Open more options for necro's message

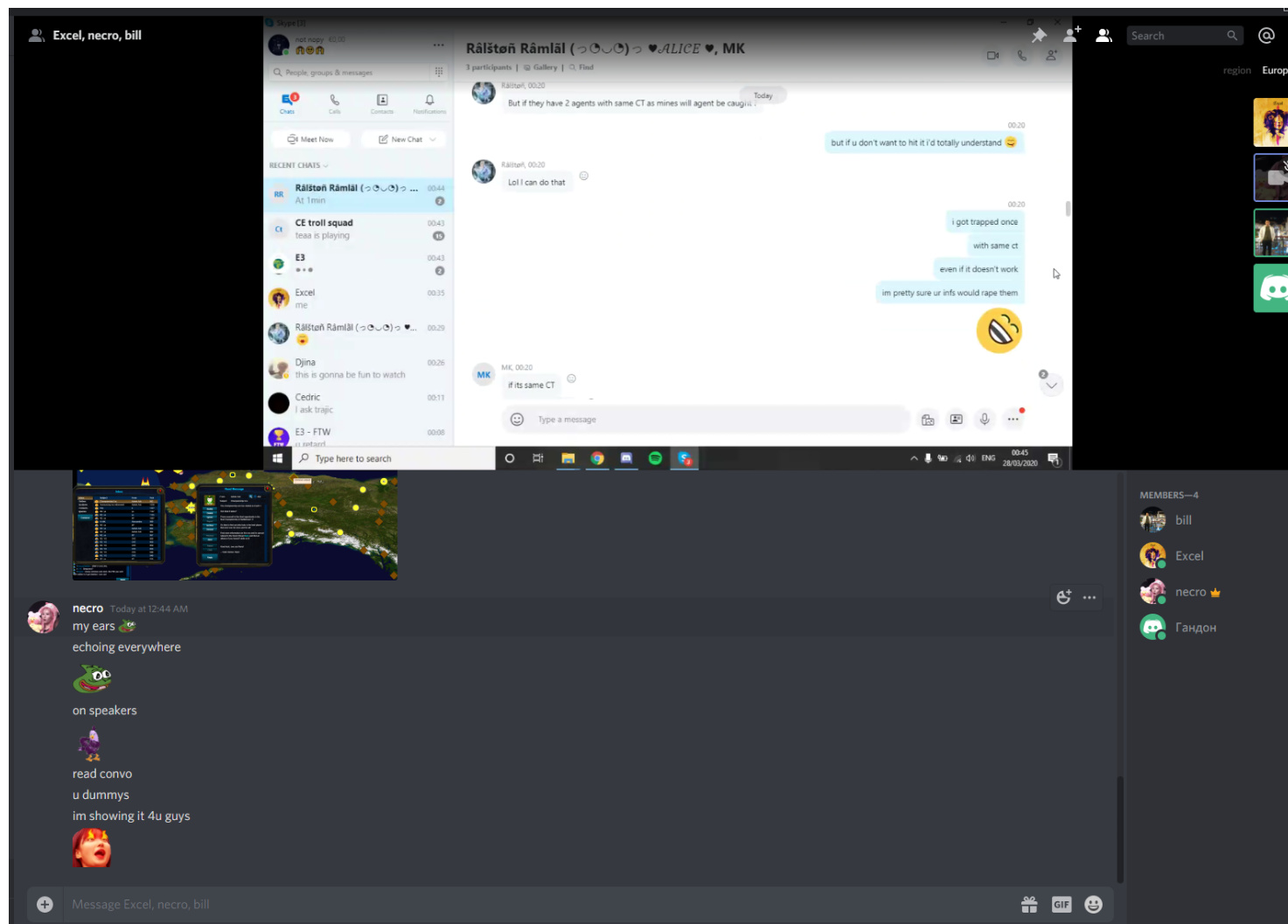(x=1090, y=597)
